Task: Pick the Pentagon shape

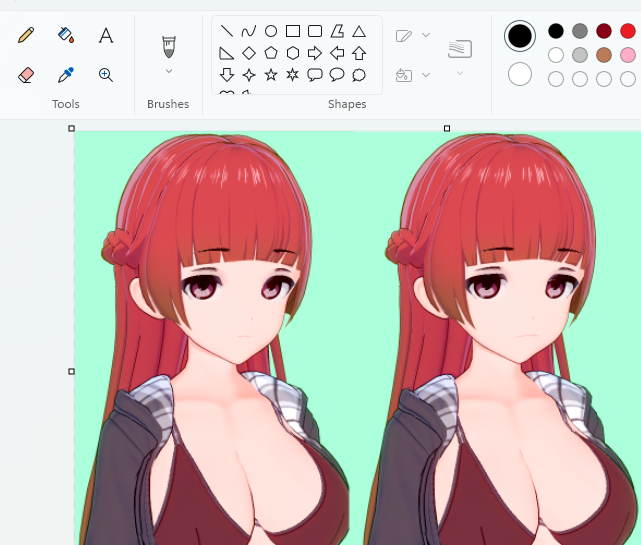Action: click(x=271, y=53)
